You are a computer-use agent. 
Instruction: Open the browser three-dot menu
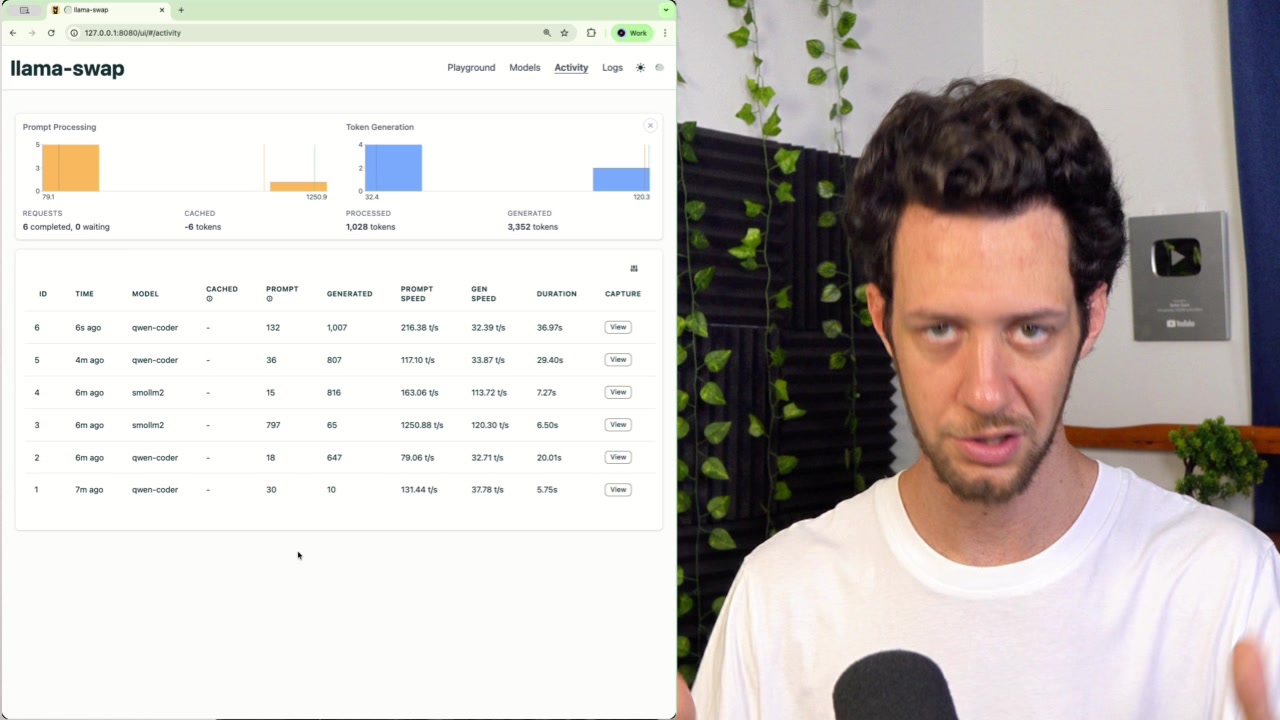(665, 33)
